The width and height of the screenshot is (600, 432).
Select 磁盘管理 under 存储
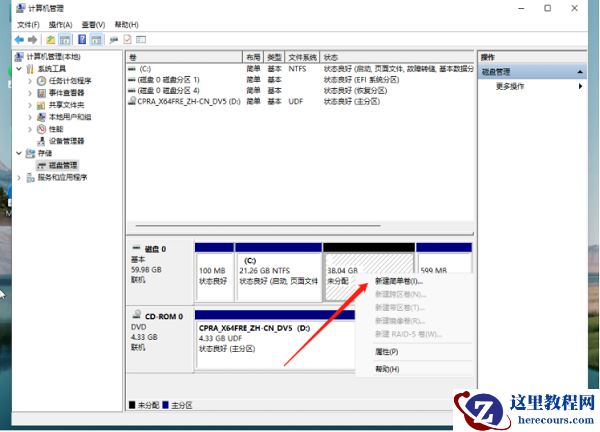63,165
